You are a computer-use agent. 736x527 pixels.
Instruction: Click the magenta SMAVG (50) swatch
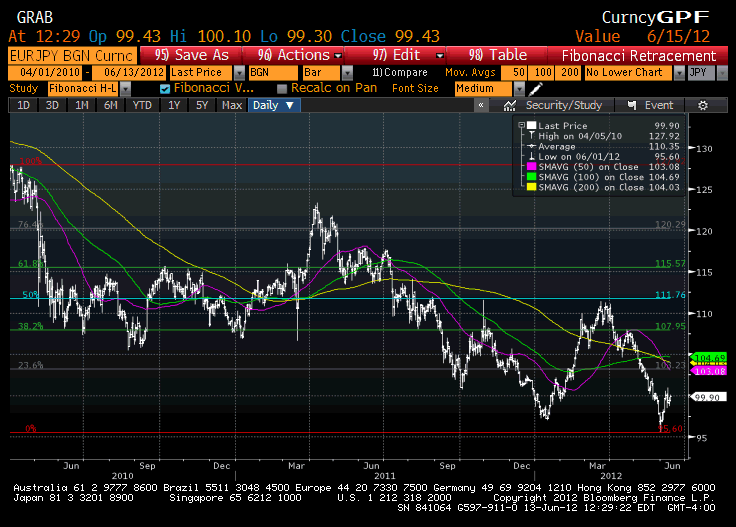(x=531, y=167)
